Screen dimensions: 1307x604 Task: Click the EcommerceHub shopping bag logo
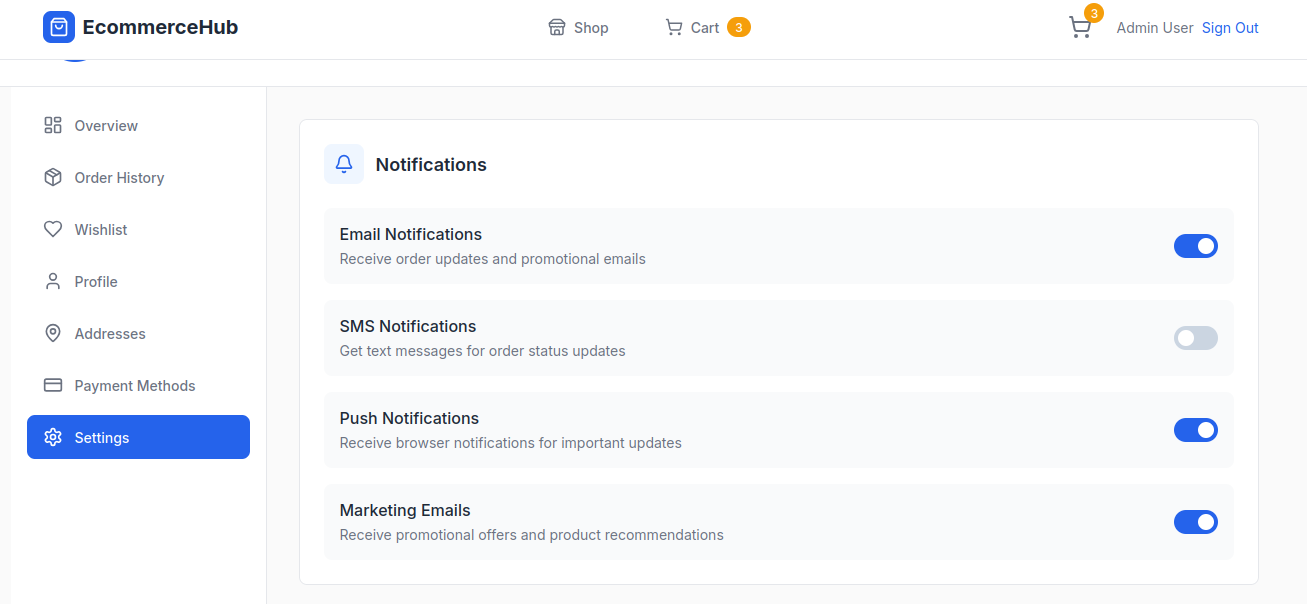coord(59,27)
